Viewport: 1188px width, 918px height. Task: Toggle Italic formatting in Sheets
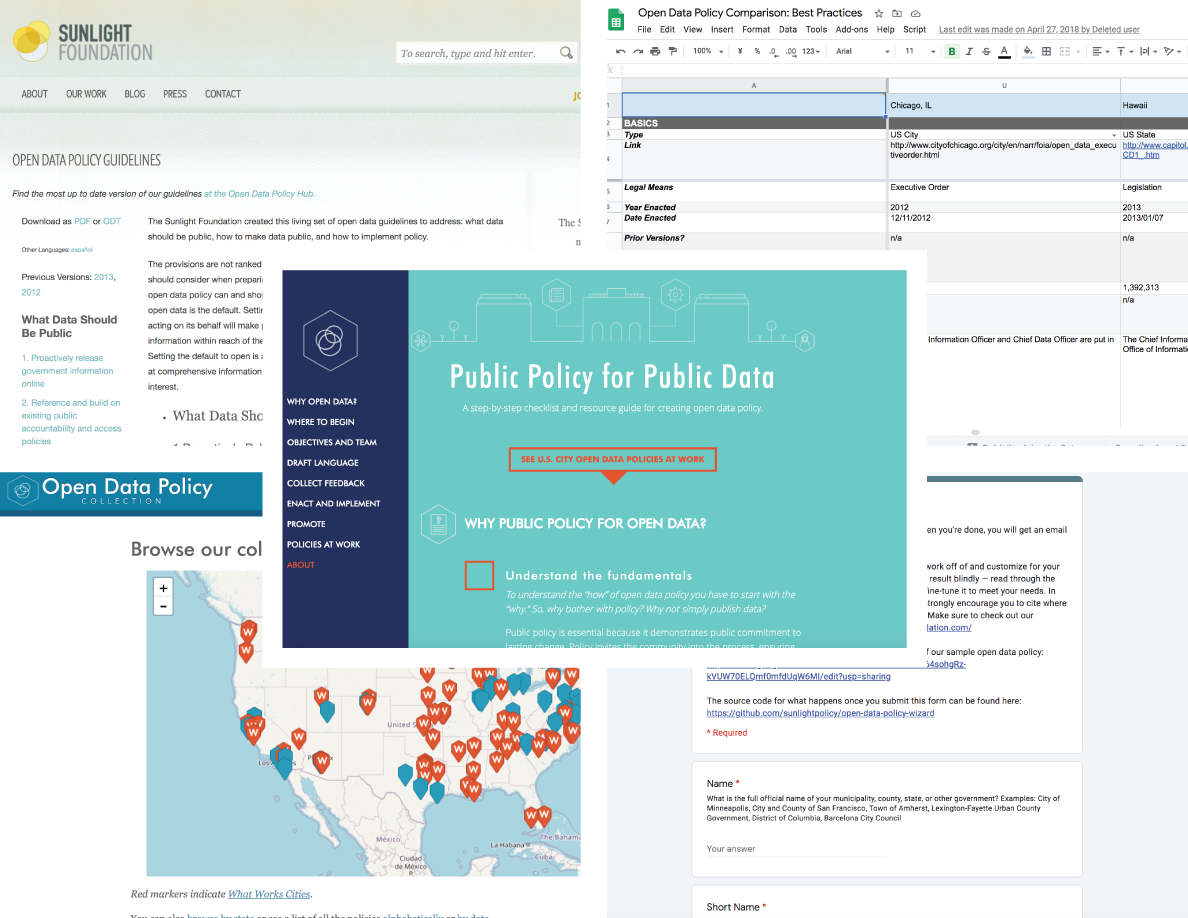pos(969,52)
